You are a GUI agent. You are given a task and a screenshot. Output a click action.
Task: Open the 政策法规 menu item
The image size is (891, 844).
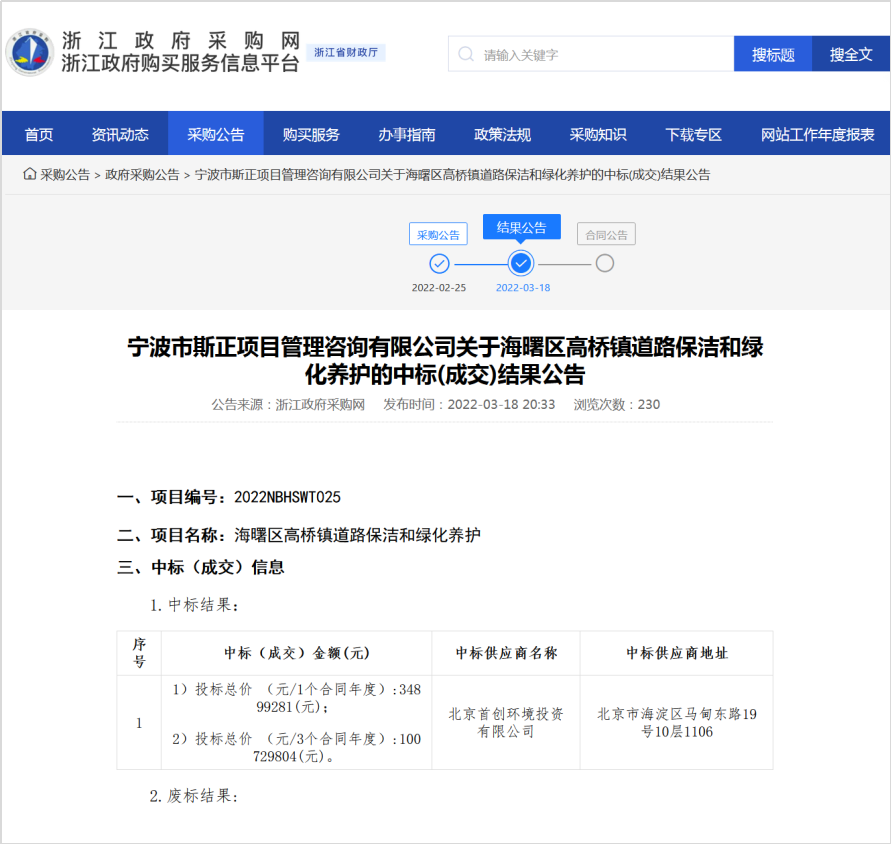pos(502,134)
